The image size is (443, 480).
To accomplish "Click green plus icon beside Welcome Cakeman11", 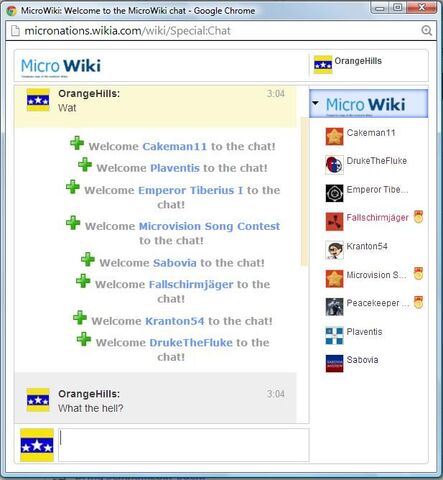I will (77, 143).
